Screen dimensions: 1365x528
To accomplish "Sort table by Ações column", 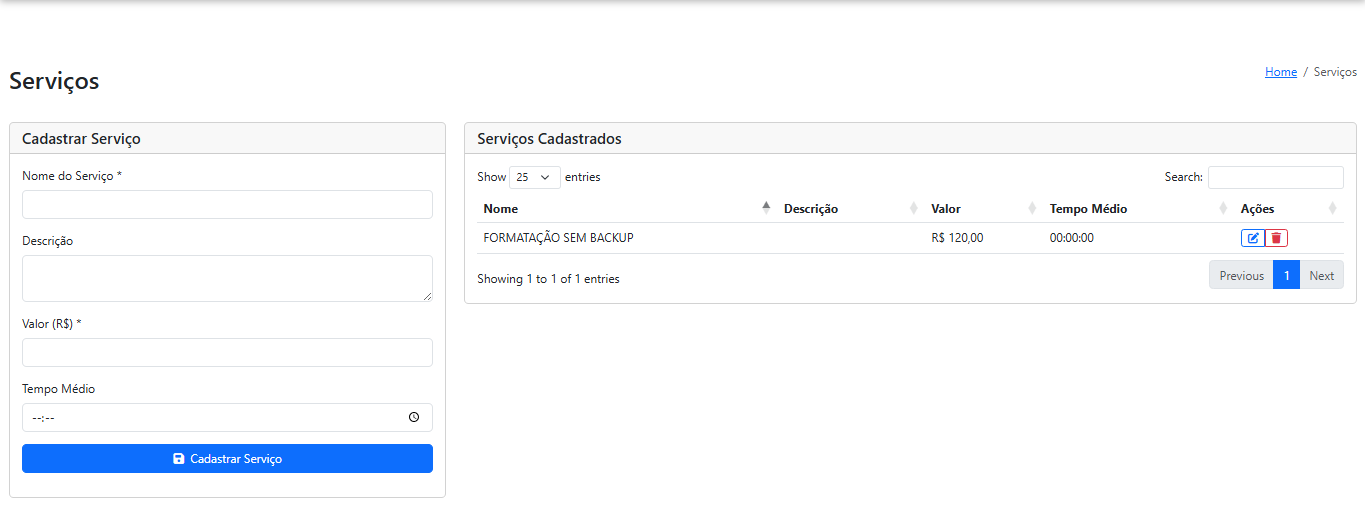I will 1289,209.
